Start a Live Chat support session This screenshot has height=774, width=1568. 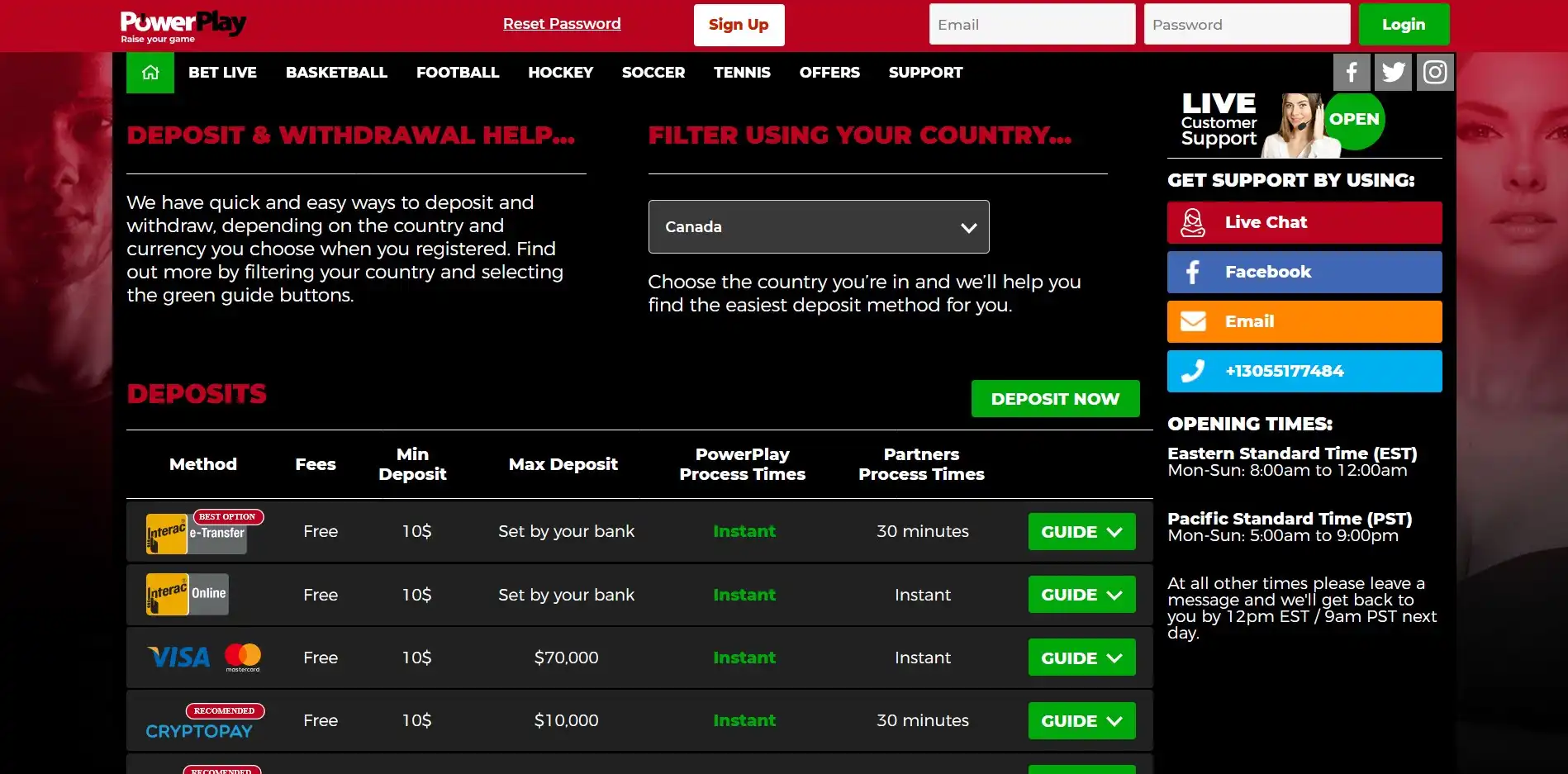coord(1304,222)
